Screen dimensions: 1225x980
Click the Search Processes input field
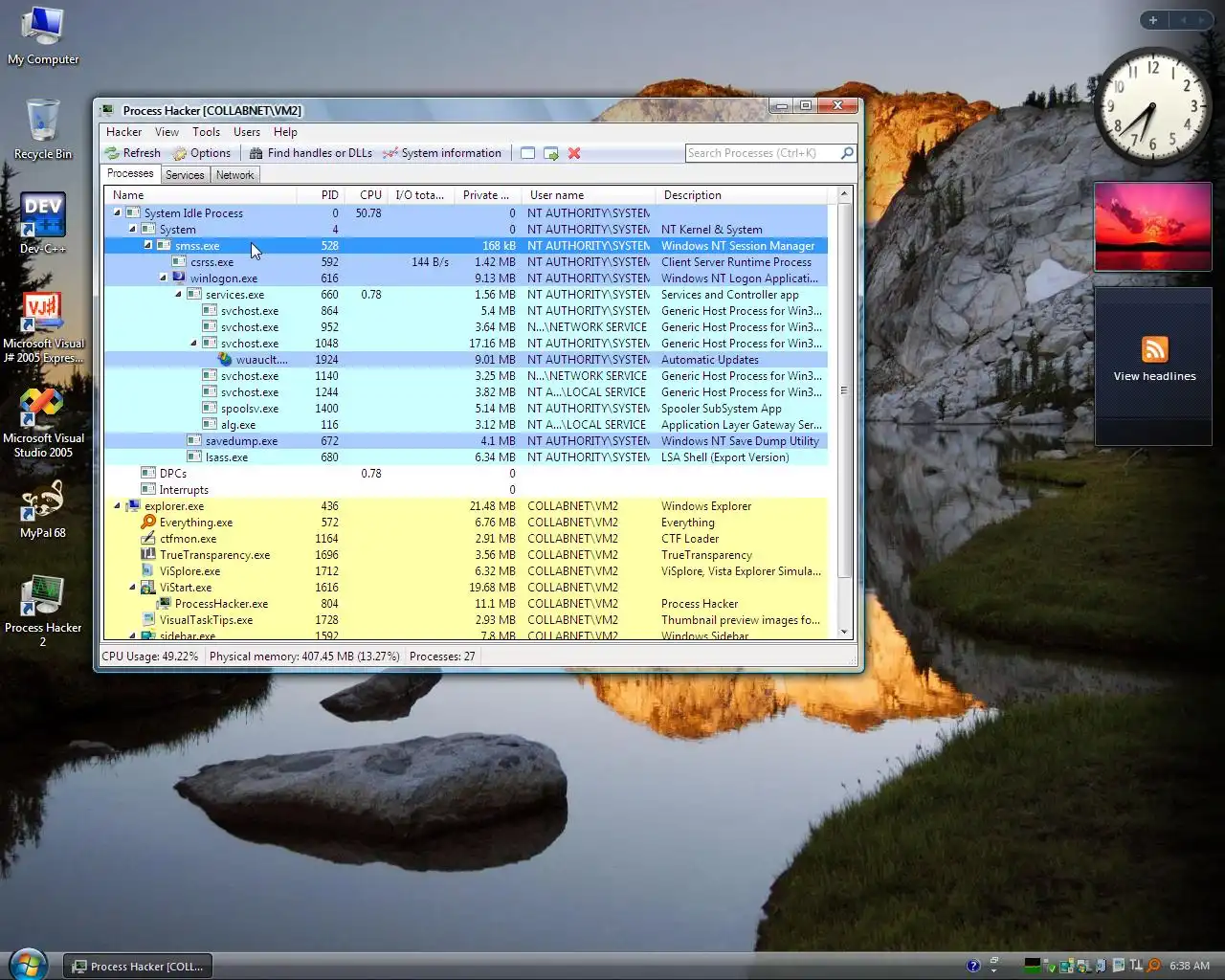point(763,153)
